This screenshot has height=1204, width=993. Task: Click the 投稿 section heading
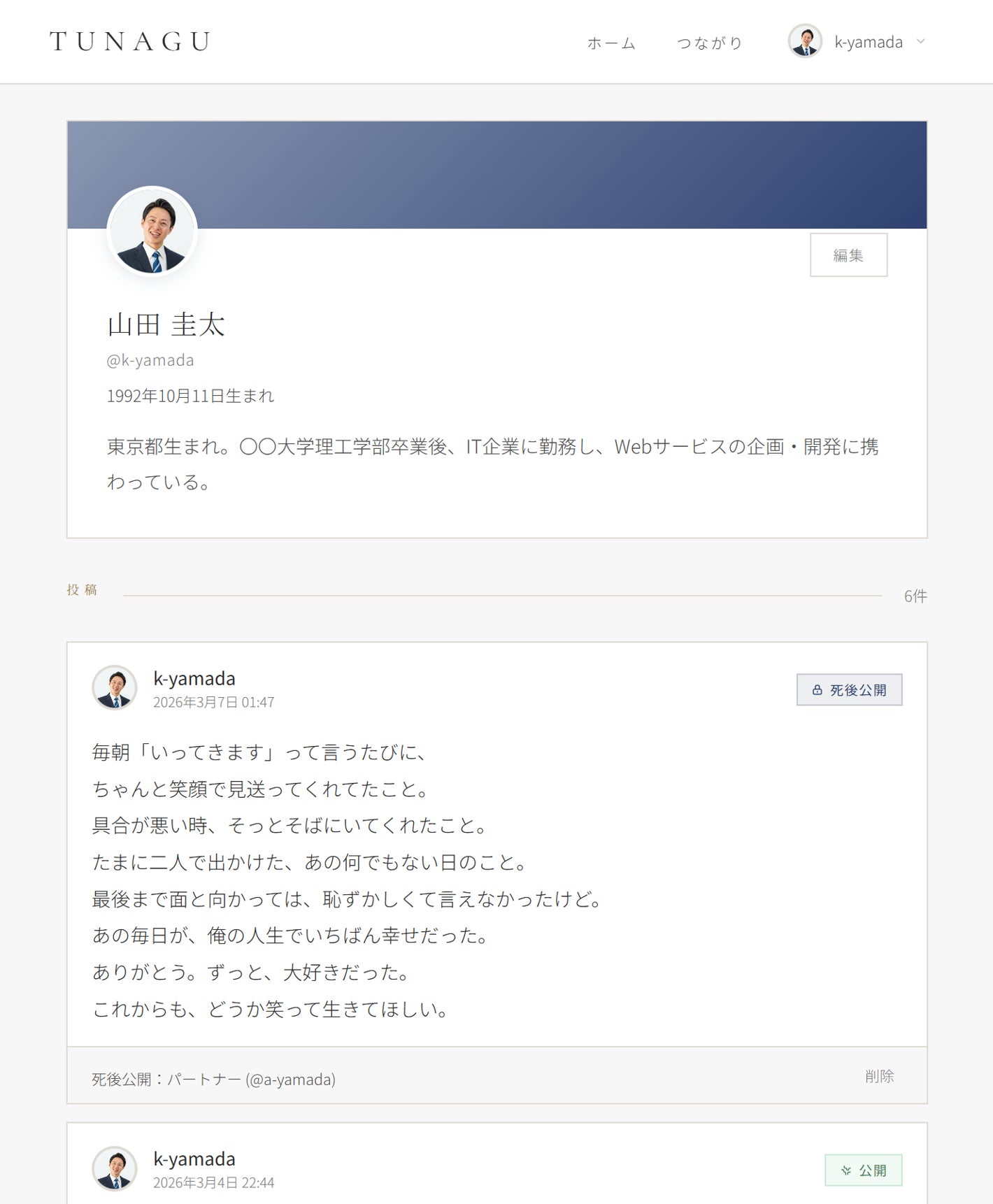pyautogui.click(x=82, y=589)
